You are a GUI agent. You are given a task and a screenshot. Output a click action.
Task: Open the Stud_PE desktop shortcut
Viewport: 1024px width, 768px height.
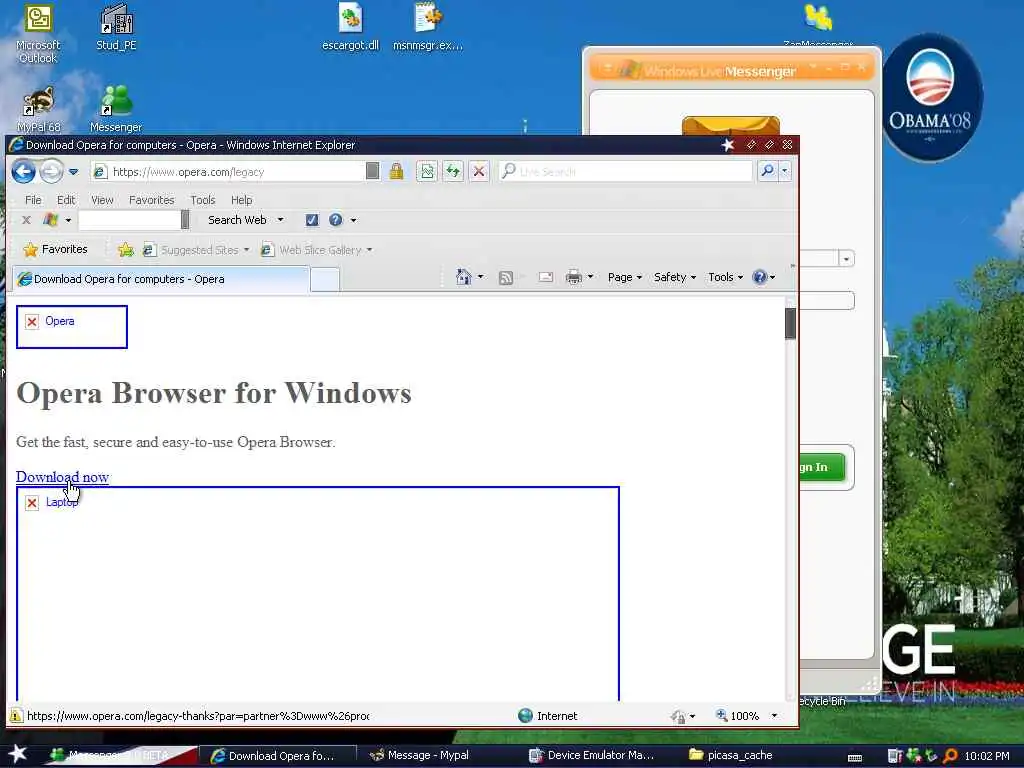pos(116,27)
